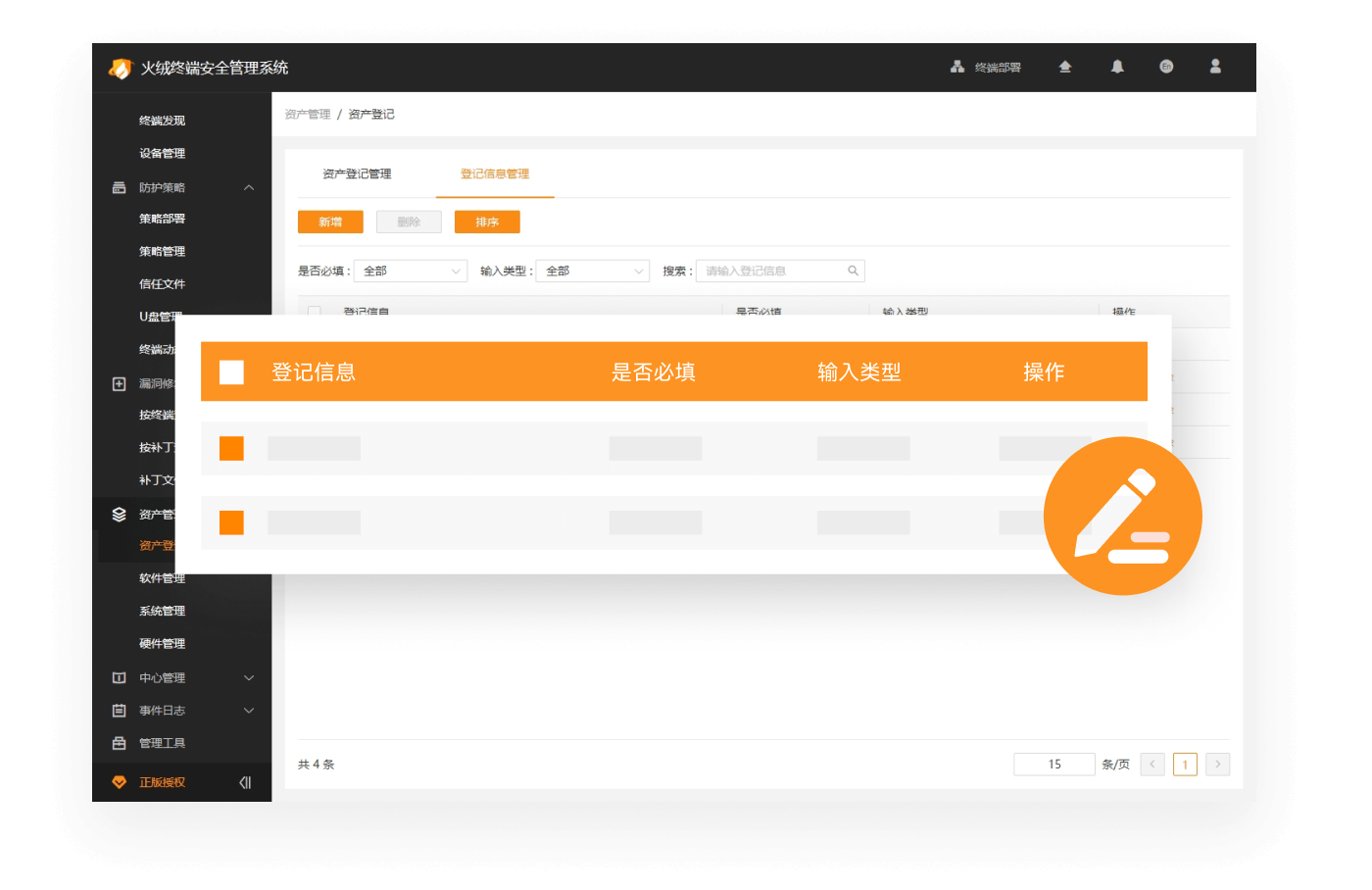Click the large orange edit pencil icon

tap(1122, 516)
